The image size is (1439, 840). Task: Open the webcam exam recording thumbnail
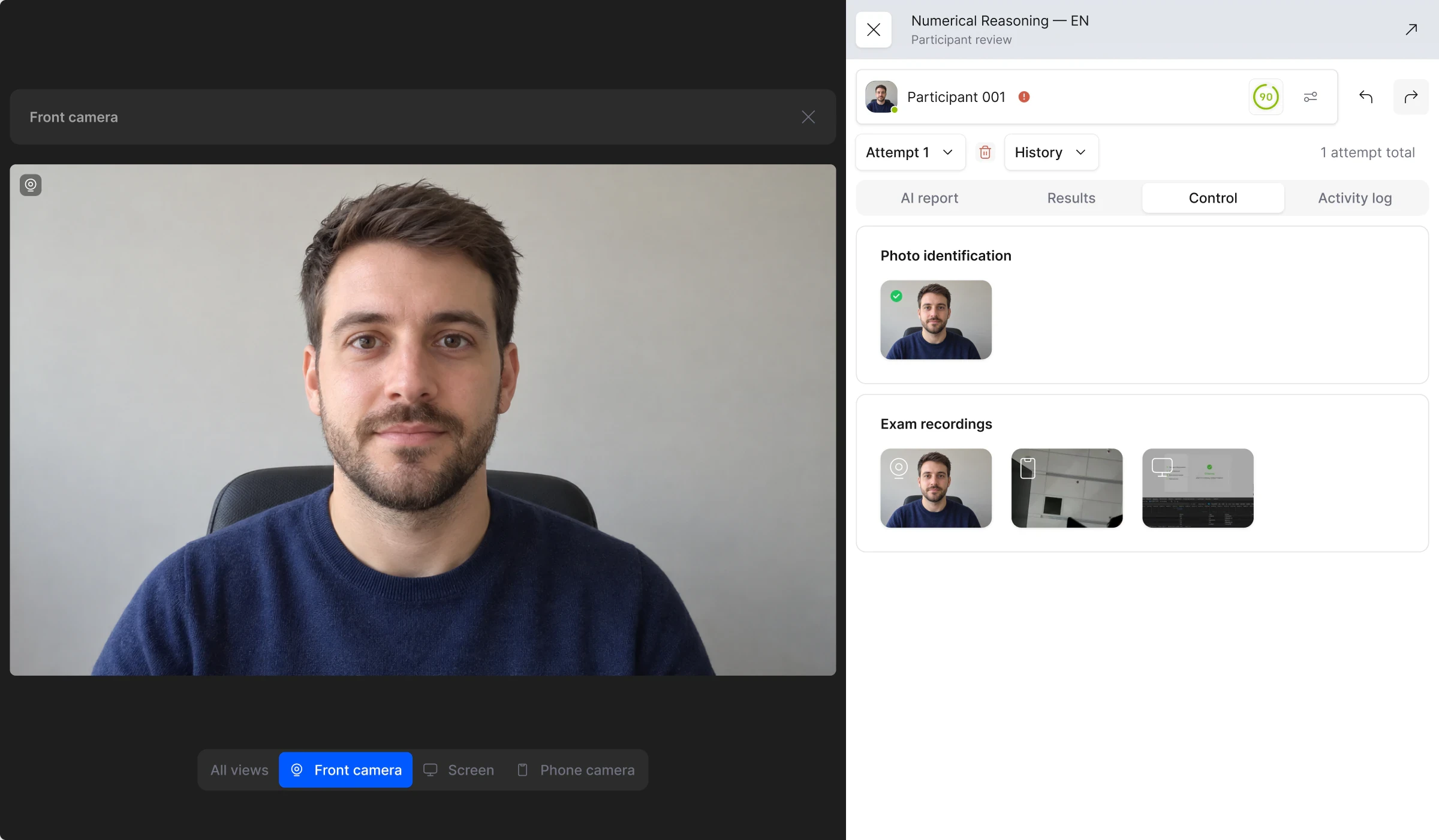pyautogui.click(x=936, y=488)
